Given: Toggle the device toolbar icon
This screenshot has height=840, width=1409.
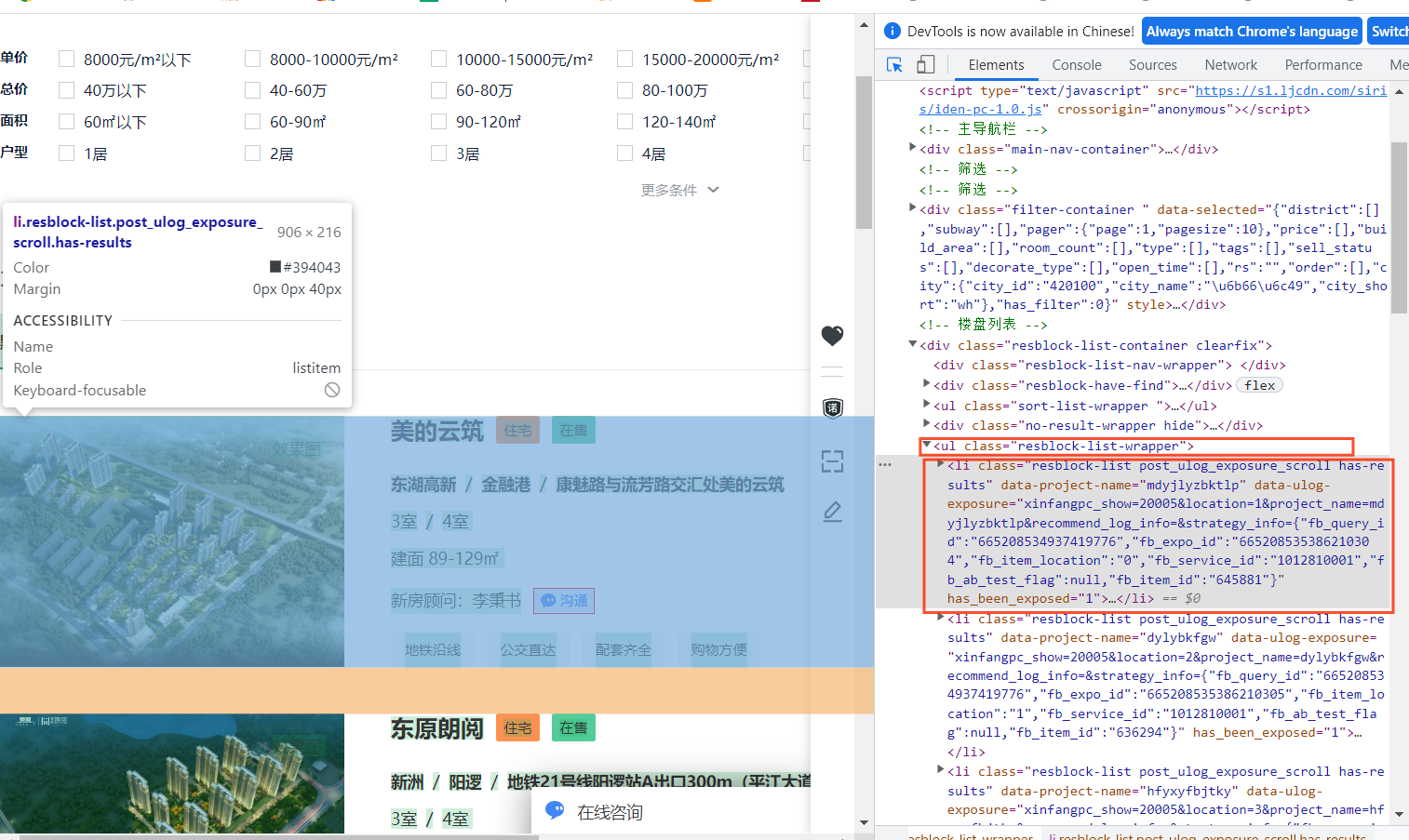Looking at the screenshot, I should click(926, 64).
